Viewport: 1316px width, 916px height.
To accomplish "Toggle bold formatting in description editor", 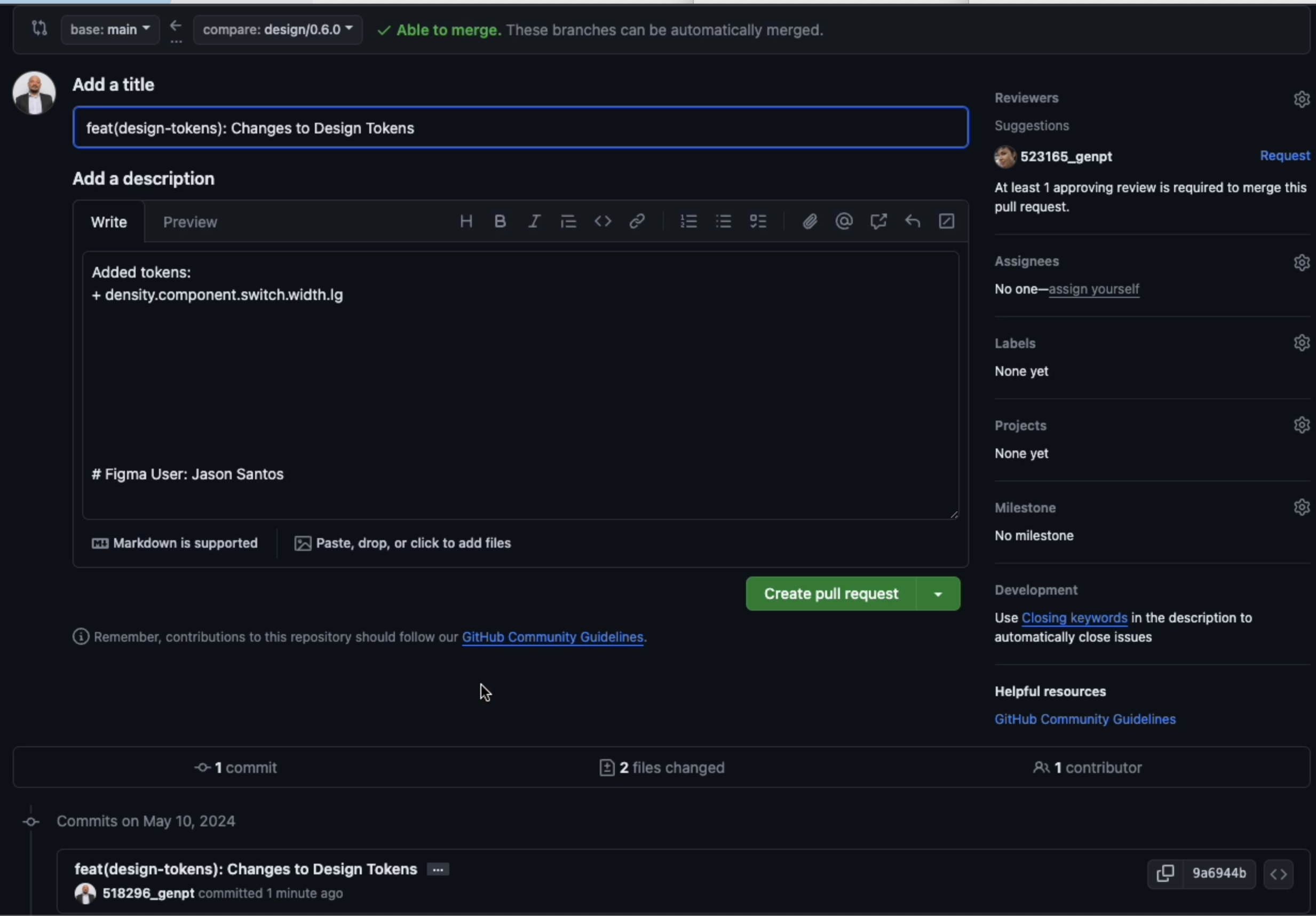I will [500, 222].
